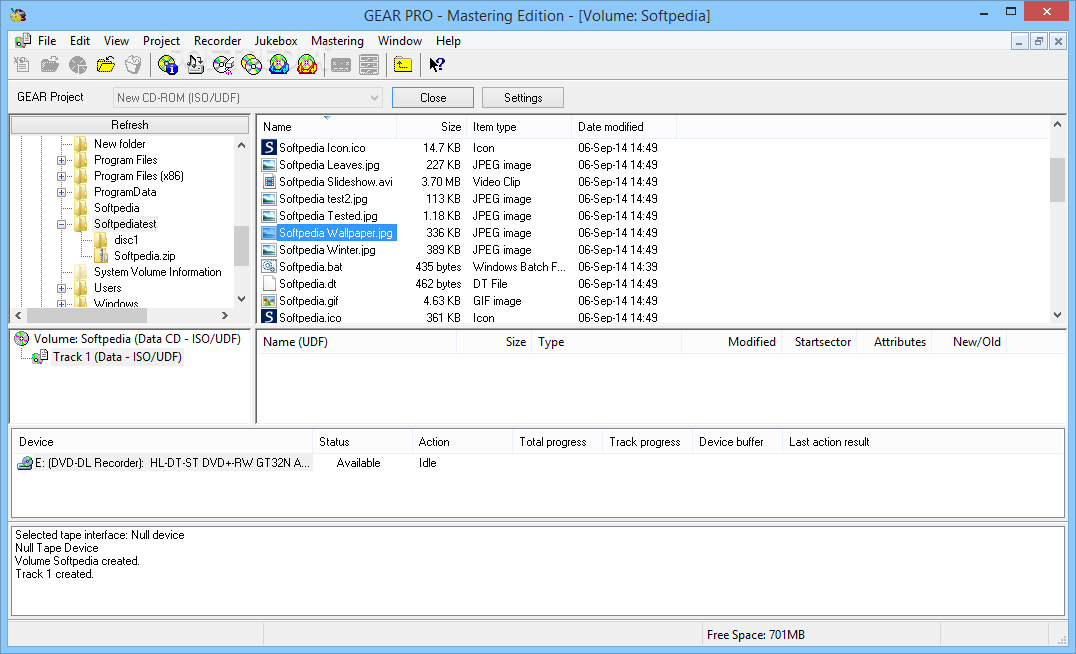Select the New folder tree item
The image size is (1076, 654).
tap(119, 144)
